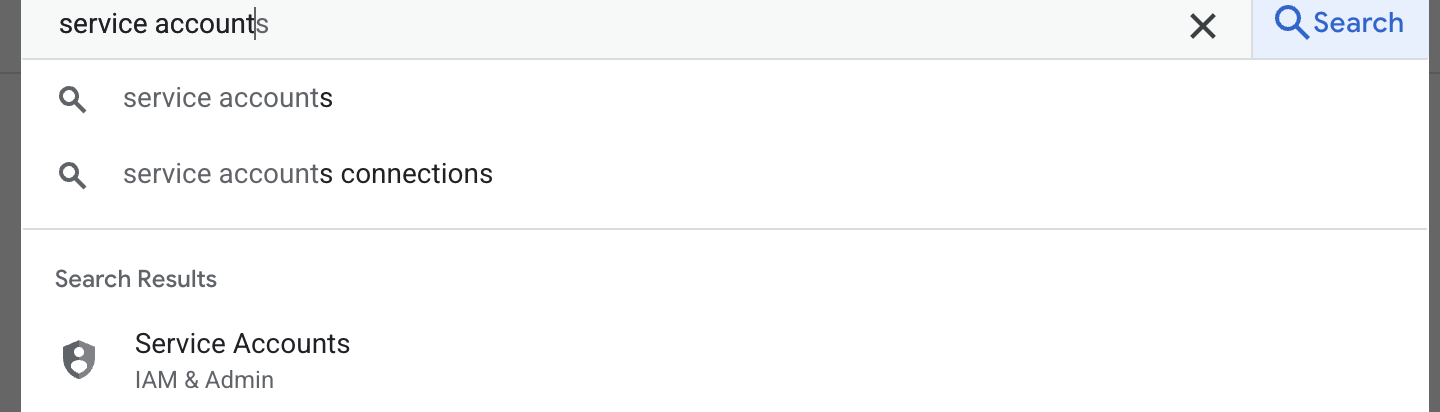Click the magnifier icon beside "service accounts connections"

(72, 175)
